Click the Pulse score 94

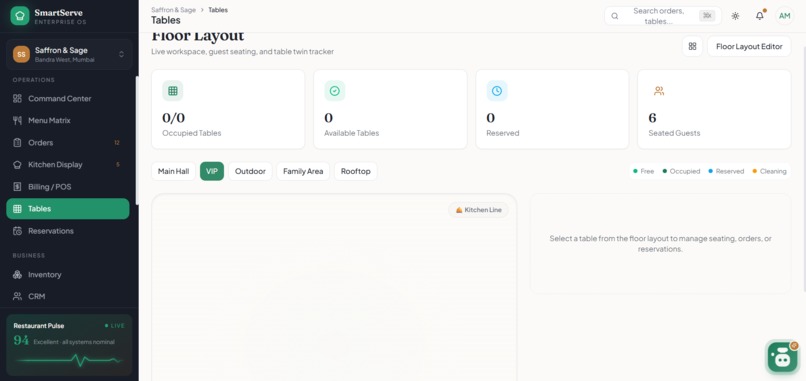pyautogui.click(x=21, y=340)
